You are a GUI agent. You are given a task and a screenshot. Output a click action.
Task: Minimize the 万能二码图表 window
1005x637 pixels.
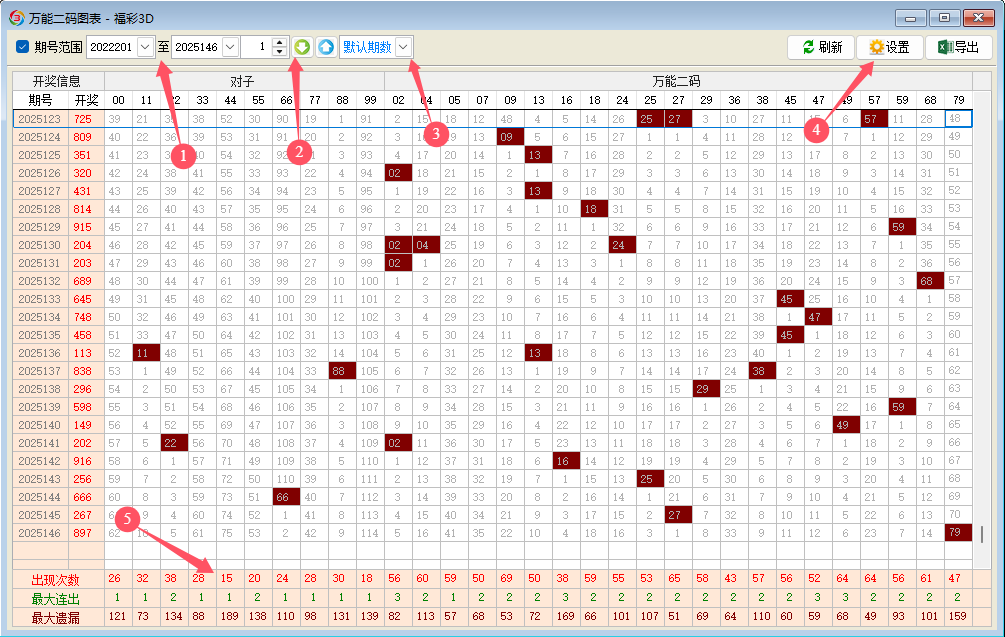tap(911, 17)
